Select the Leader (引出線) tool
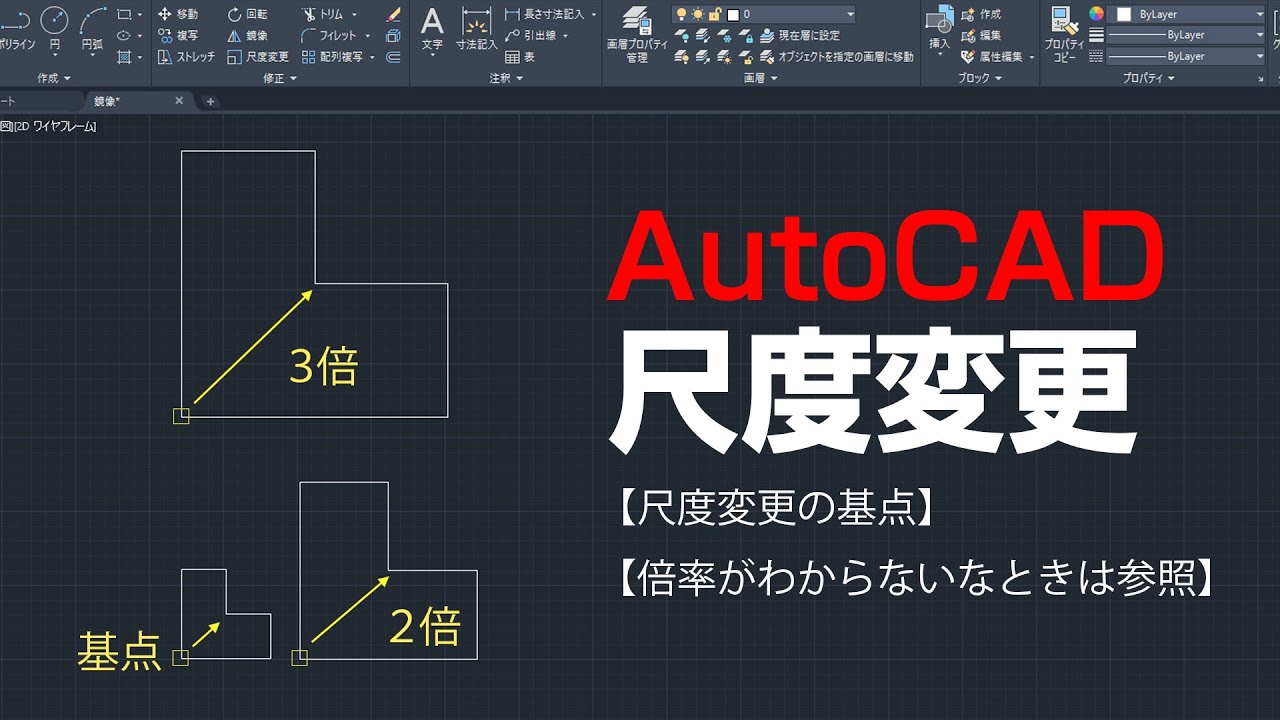The width and height of the screenshot is (1280, 720). 531,35
